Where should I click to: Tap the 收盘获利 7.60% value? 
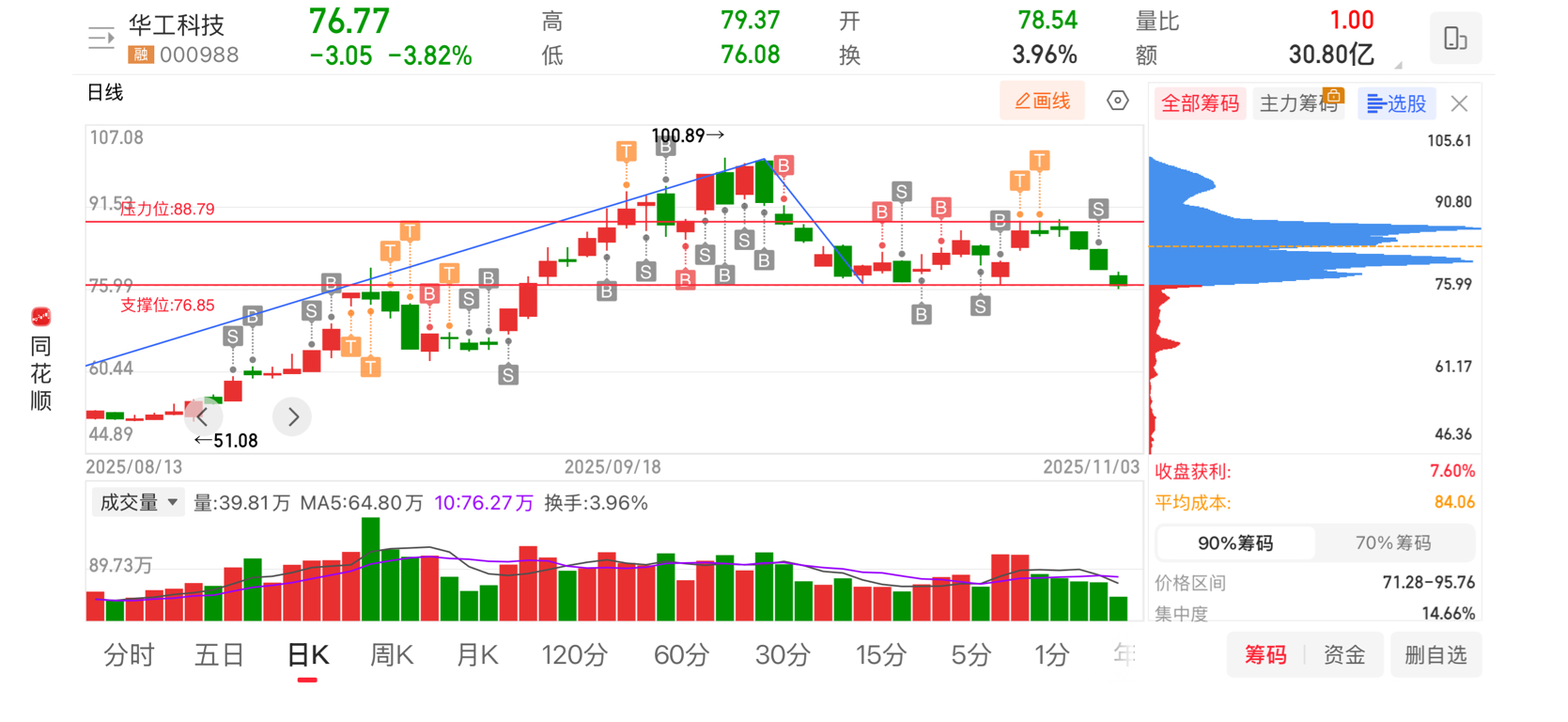(1452, 471)
